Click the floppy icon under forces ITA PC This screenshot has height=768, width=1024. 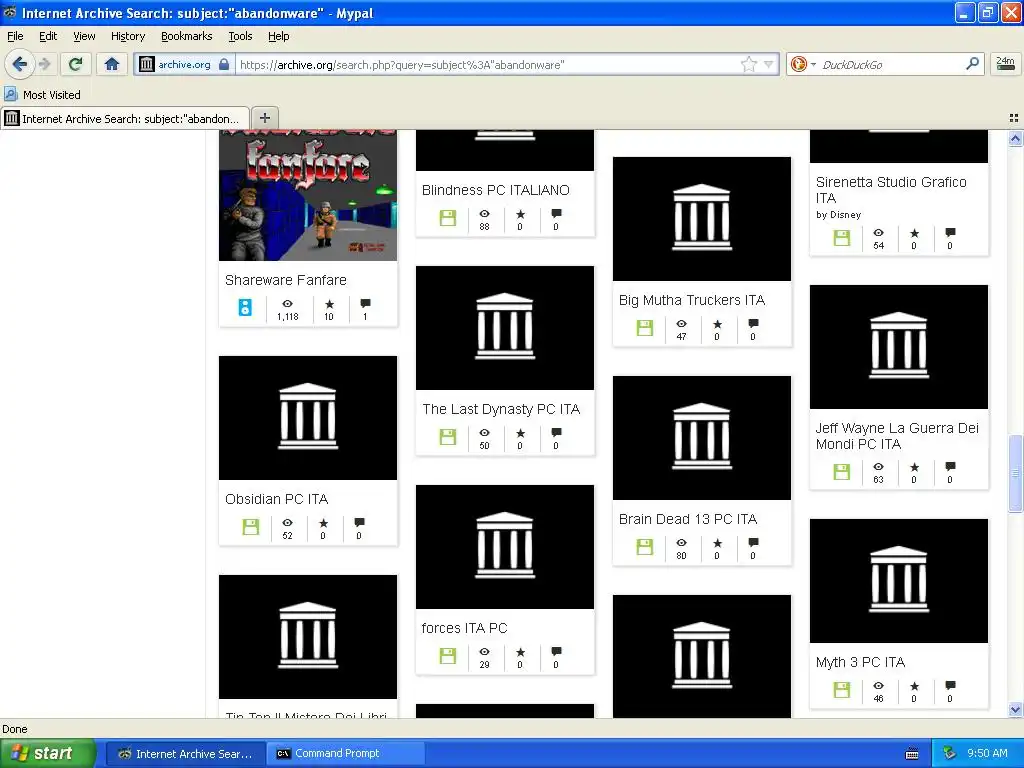447,656
